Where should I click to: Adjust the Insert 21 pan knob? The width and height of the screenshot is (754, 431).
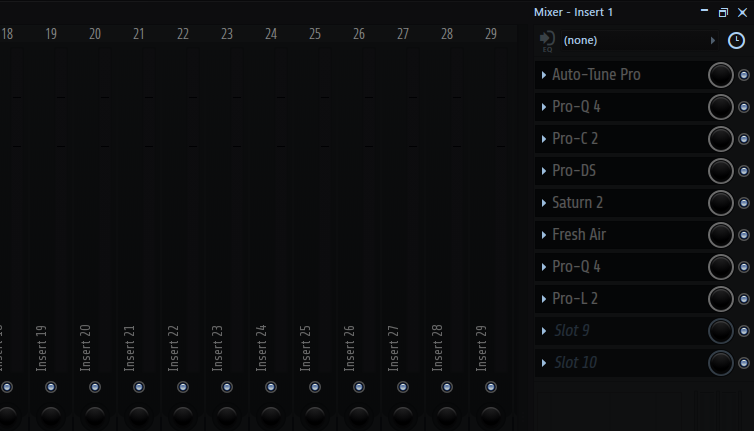(139, 417)
